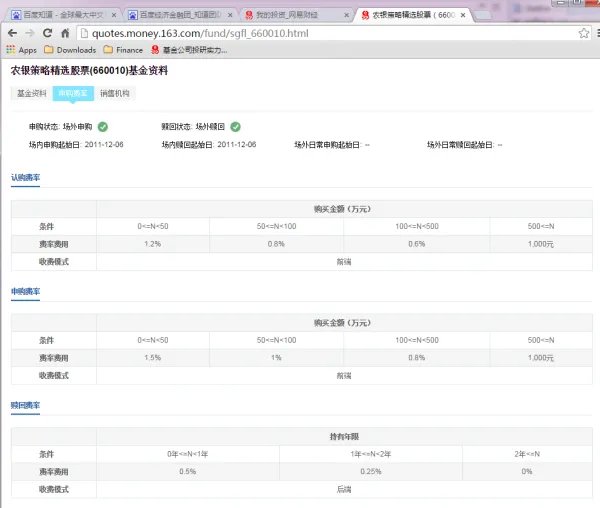The image size is (600, 508).
Task: Click page title 农银策略精选股票(660010)基金资料
Action: click(89, 70)
